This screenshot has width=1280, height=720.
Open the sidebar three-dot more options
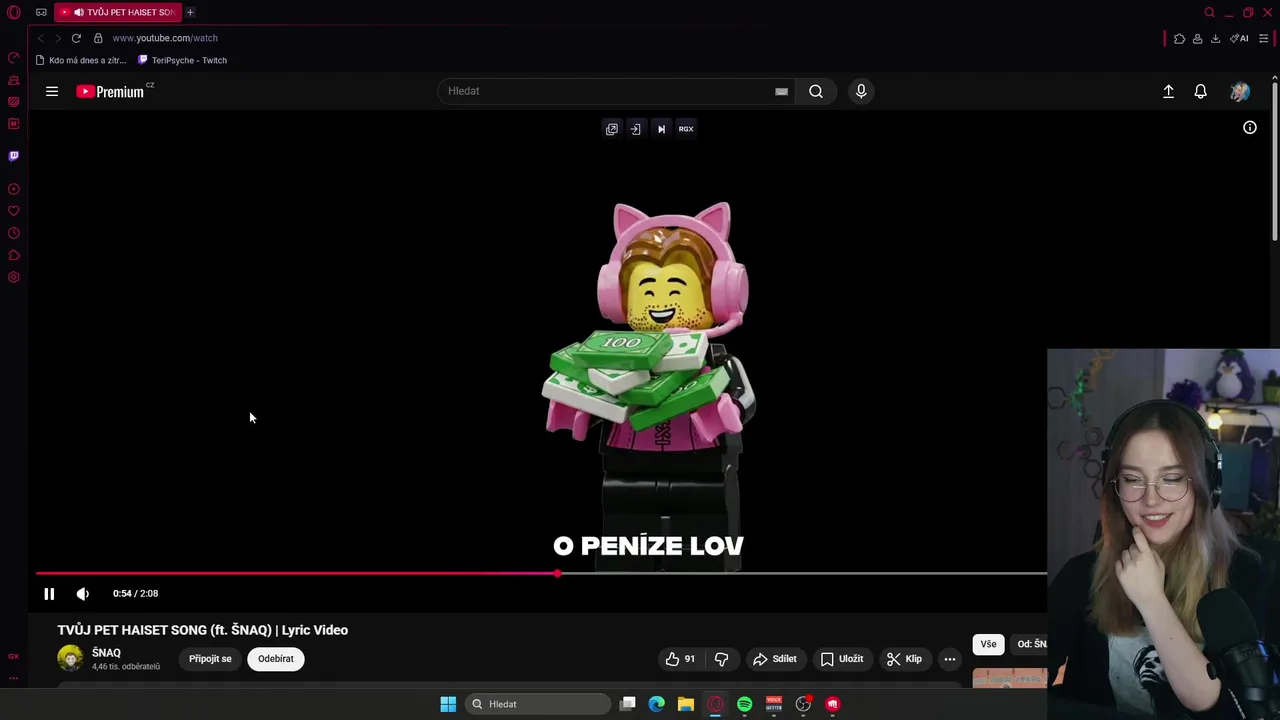[14, 678]
